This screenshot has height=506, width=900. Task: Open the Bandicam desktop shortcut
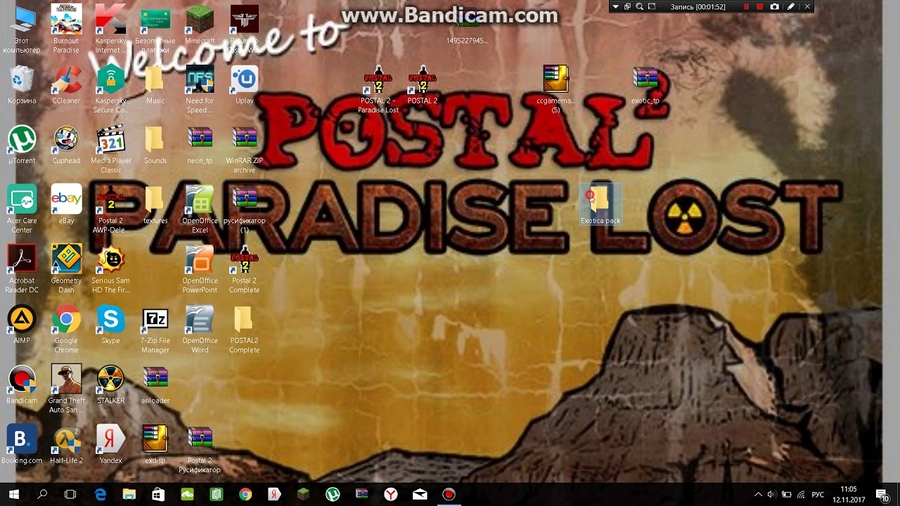coord(21,382)
